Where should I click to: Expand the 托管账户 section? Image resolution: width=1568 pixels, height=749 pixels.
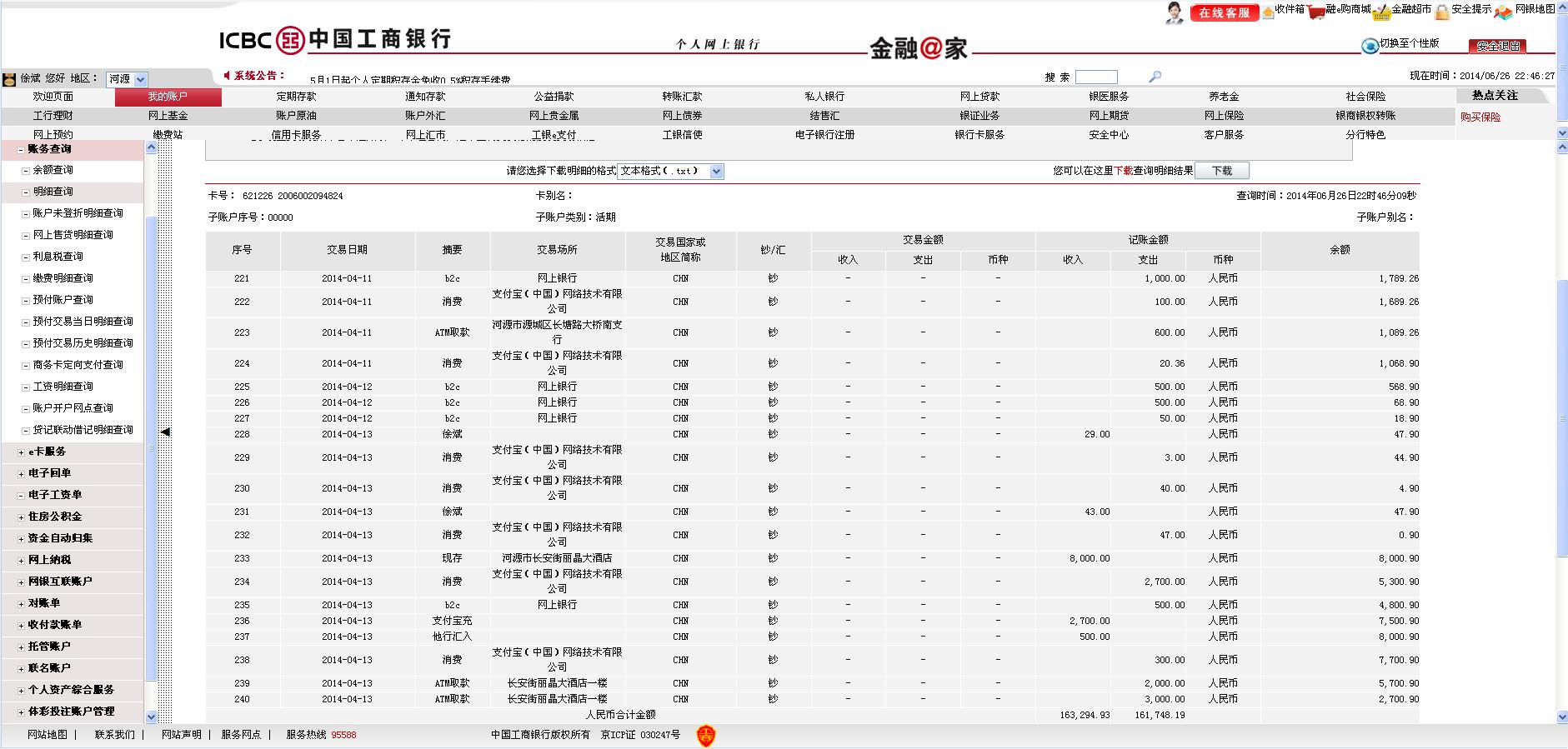click(x=21, y=647)
